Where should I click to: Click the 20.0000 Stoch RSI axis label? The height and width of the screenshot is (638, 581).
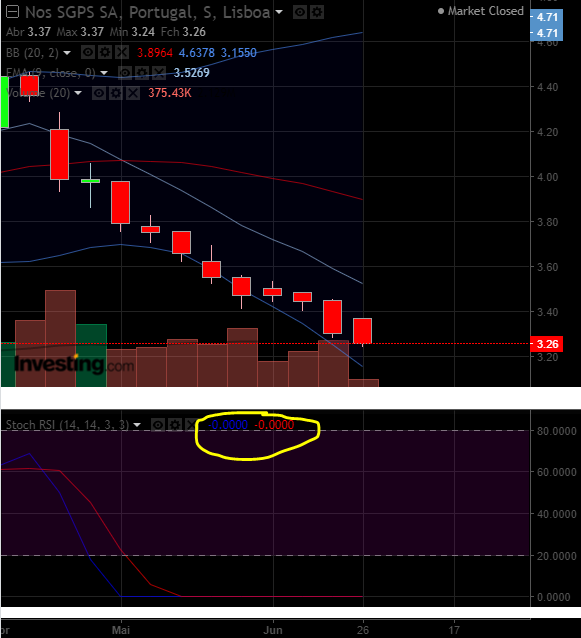point(557,556)
